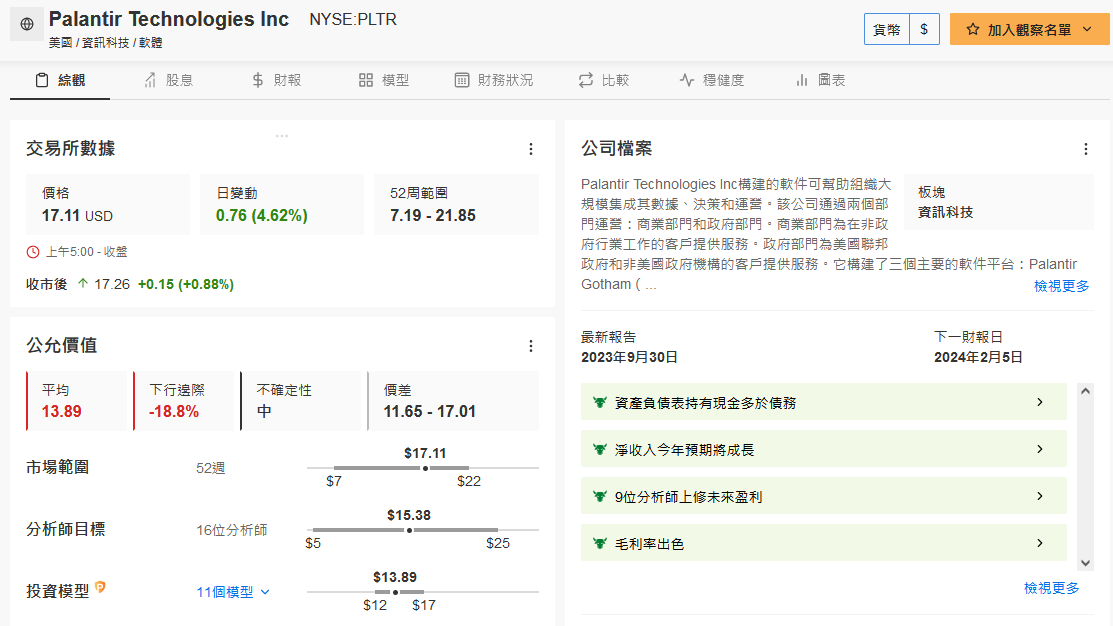Expand the 毛利率出色 insight
This screenshot has width=1113, height=626.
823,543
